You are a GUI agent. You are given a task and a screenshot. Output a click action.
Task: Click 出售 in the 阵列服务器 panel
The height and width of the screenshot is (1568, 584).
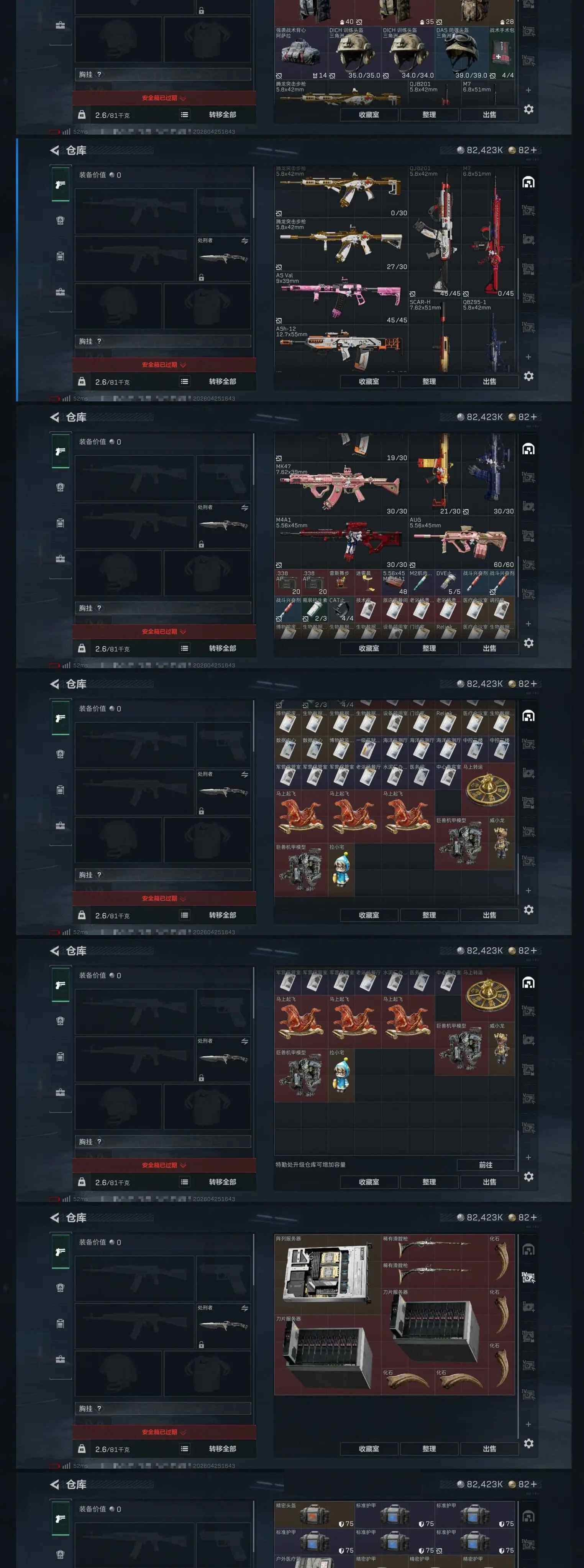[489, 1449]
